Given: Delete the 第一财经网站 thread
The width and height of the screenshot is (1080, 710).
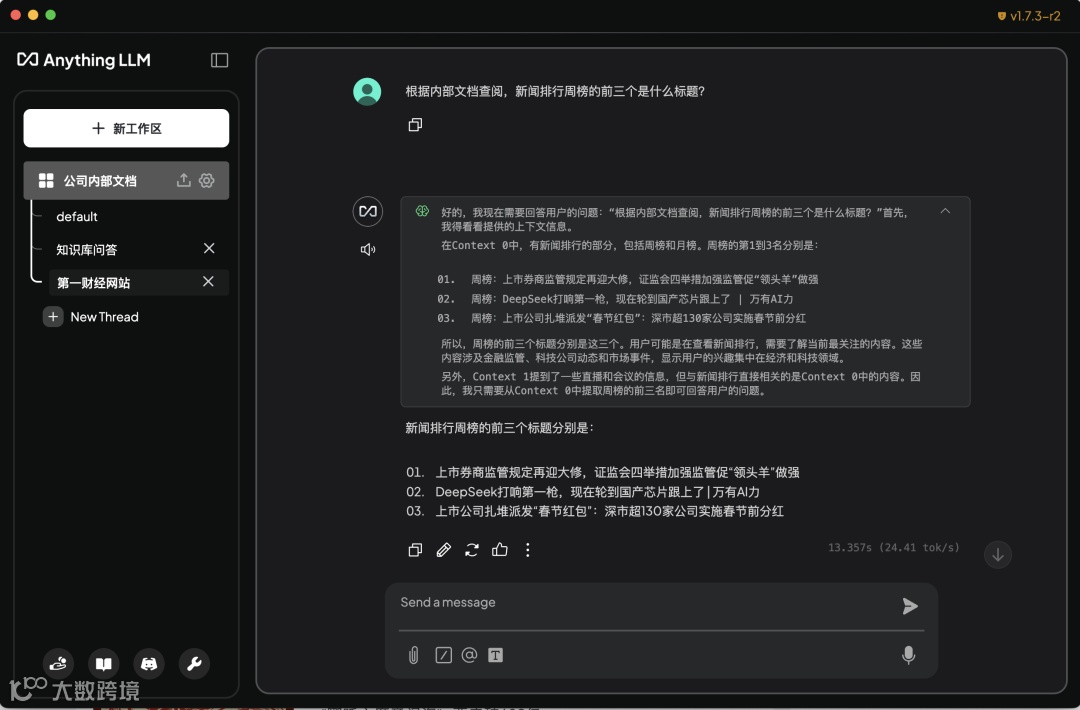Looking at the screenshot, I should [x=208, y=282].
